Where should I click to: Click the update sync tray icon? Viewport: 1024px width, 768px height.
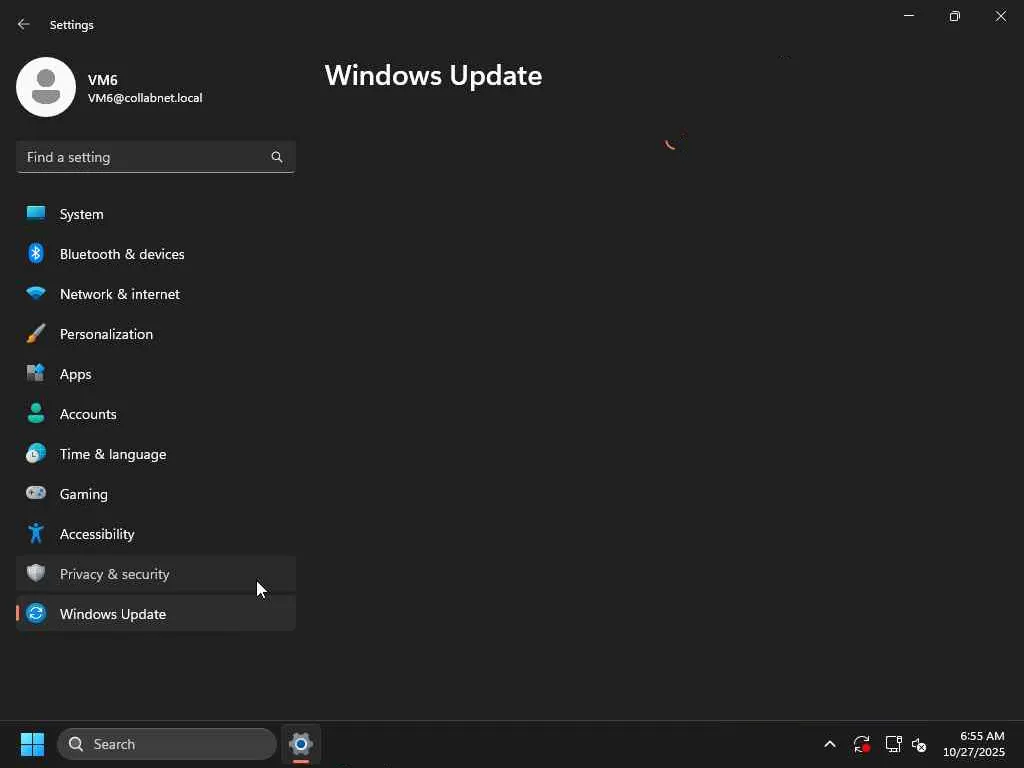862,744
